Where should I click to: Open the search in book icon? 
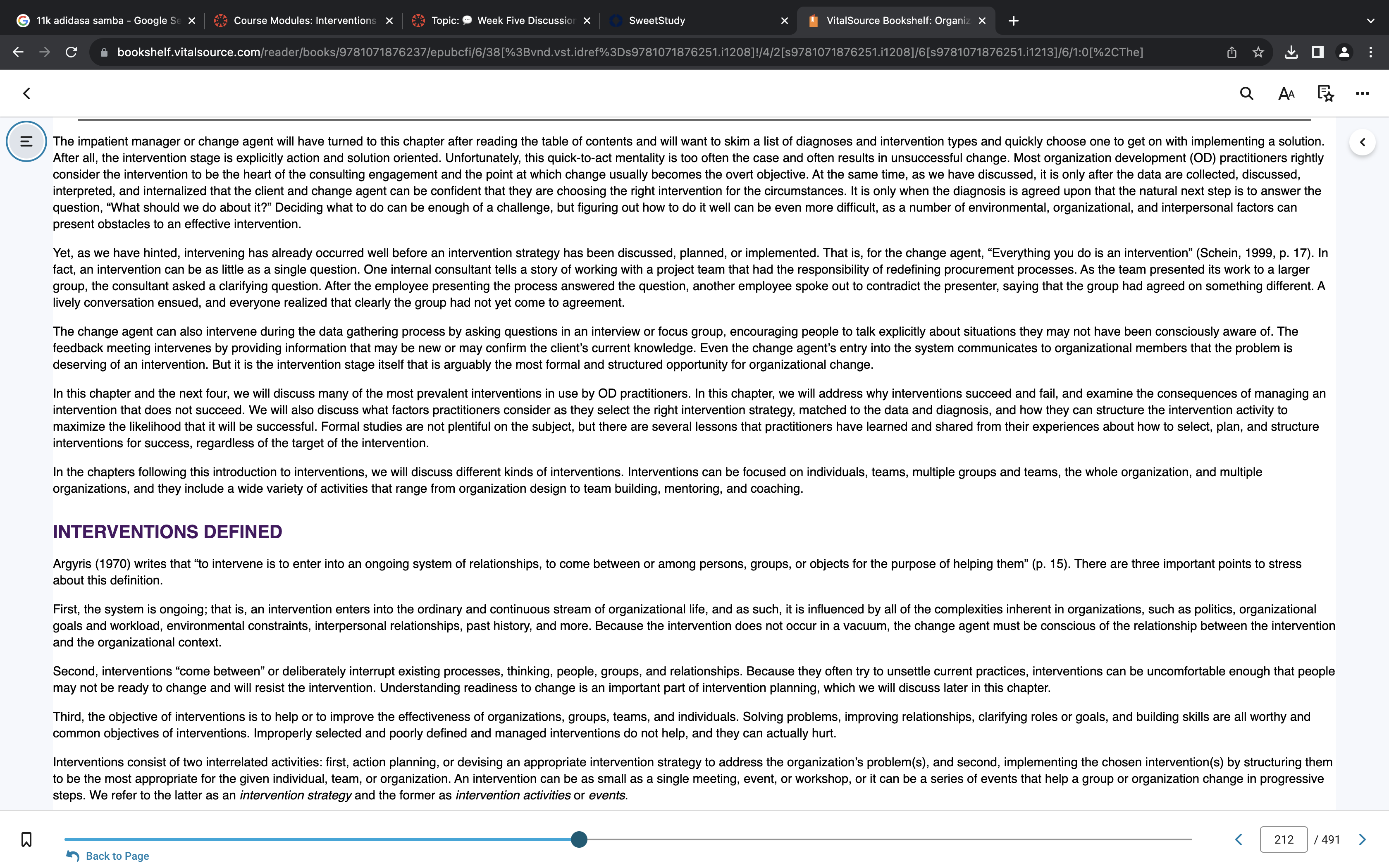pyautogui.click(x=1246, y=93)
